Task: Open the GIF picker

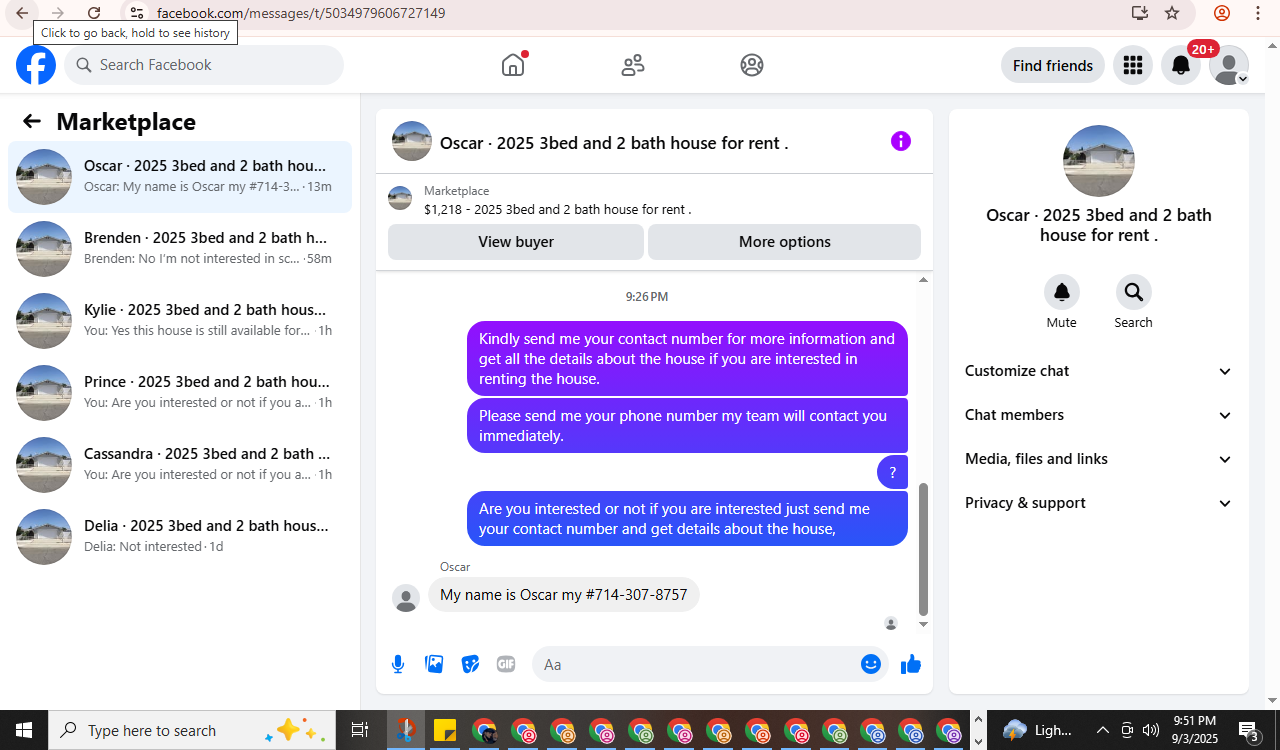Action: pyautogui.click(x=506, y=664)
